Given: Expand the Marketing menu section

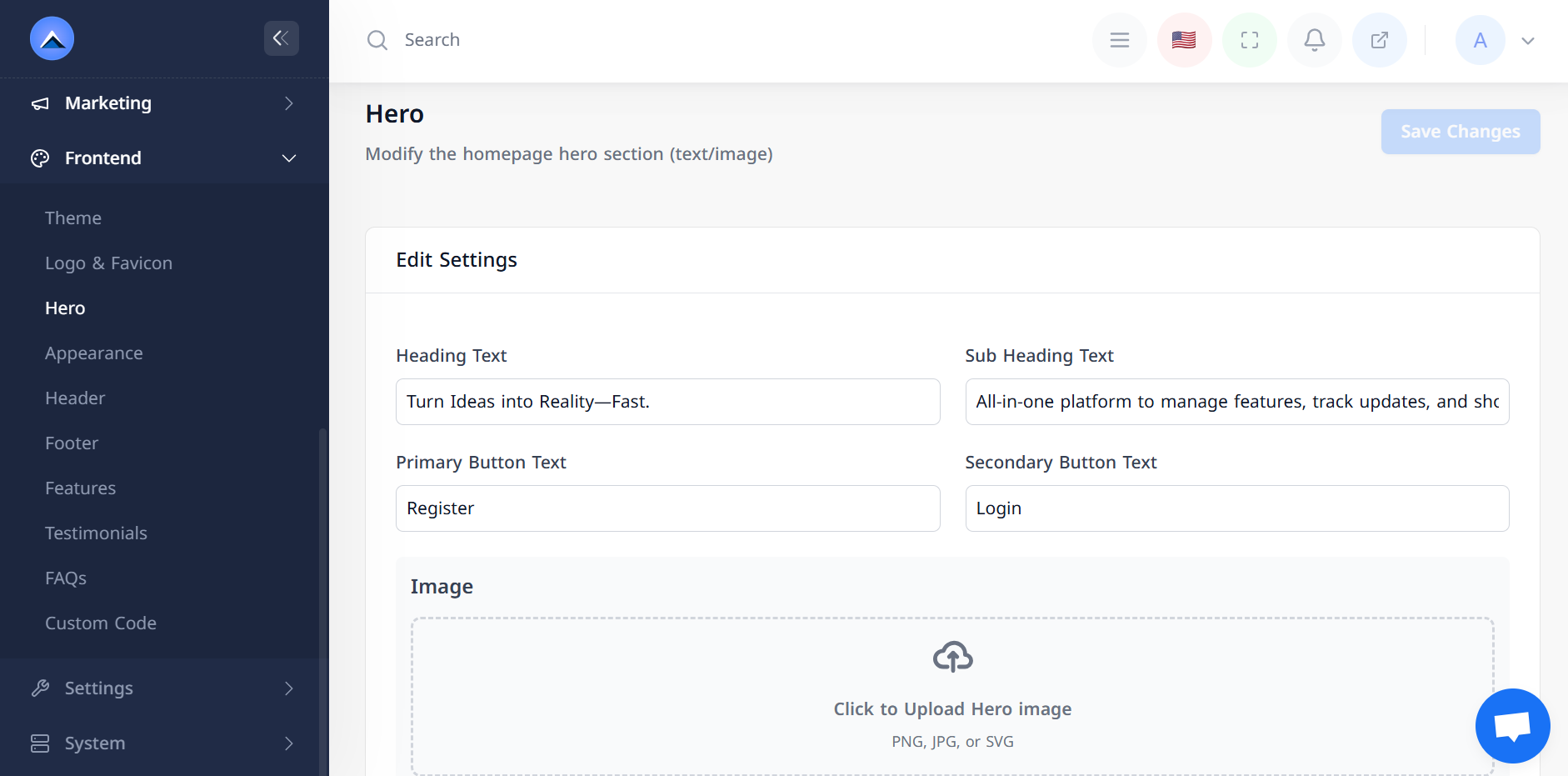Looking at the screenshot, I should 164,103.
